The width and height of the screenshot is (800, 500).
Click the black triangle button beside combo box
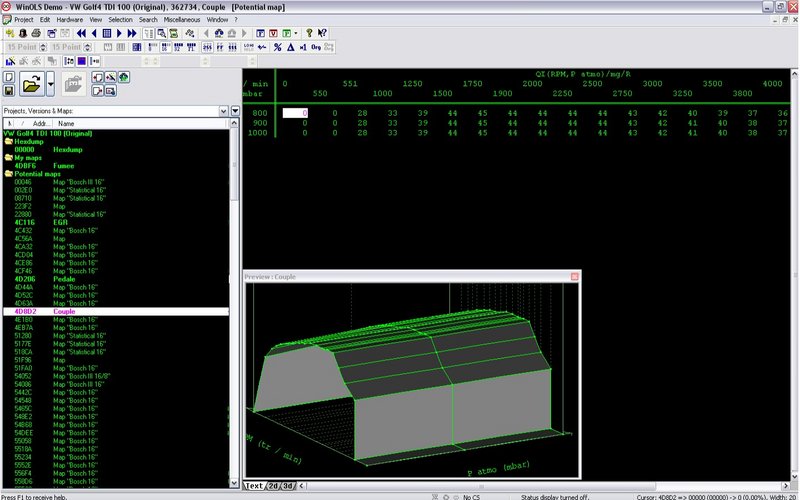235,111
